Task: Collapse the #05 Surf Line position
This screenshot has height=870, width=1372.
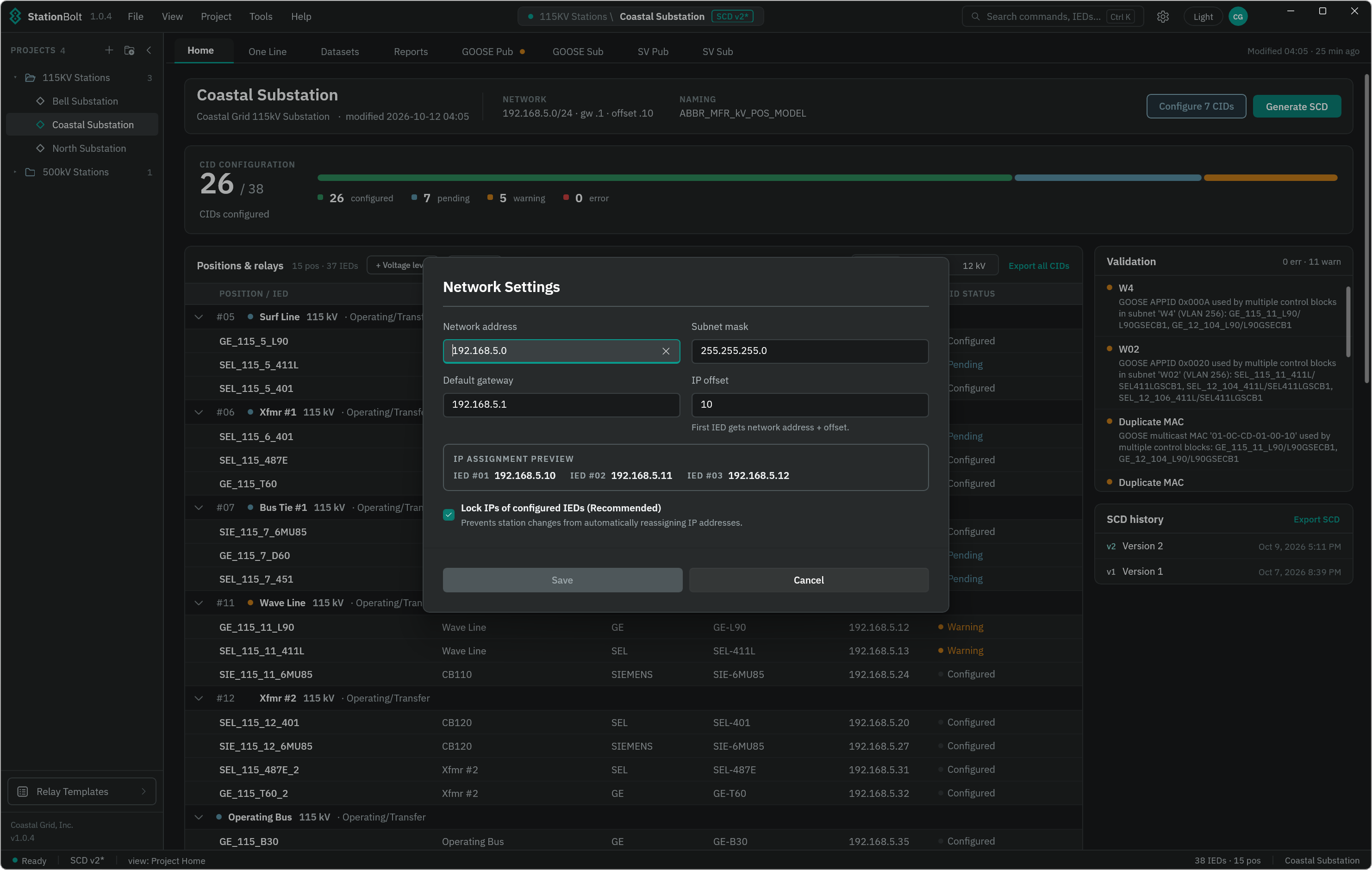Action: 198,317
